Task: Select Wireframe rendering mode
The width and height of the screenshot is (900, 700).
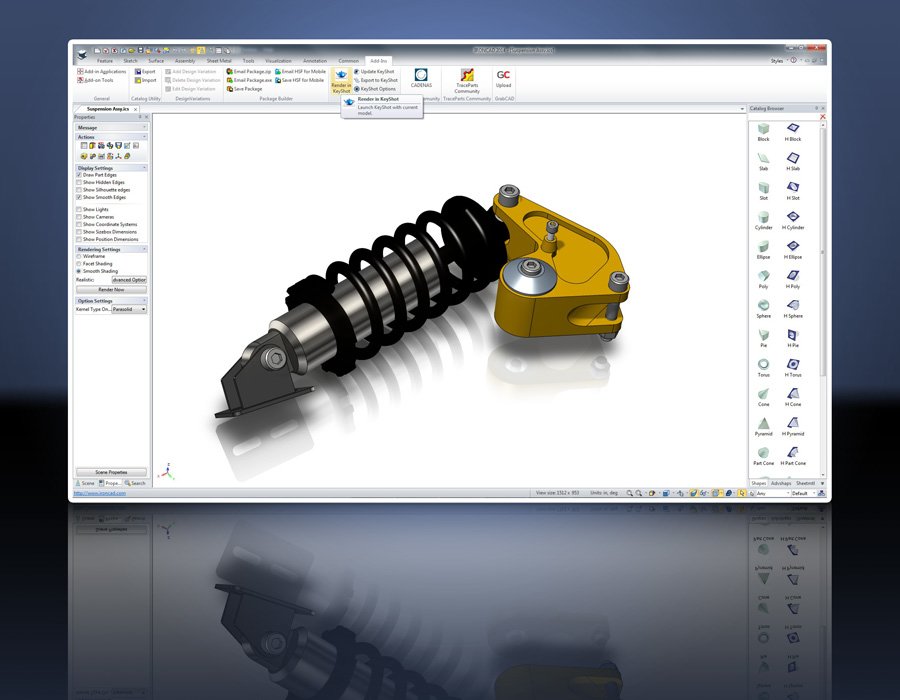Action: 79,256
